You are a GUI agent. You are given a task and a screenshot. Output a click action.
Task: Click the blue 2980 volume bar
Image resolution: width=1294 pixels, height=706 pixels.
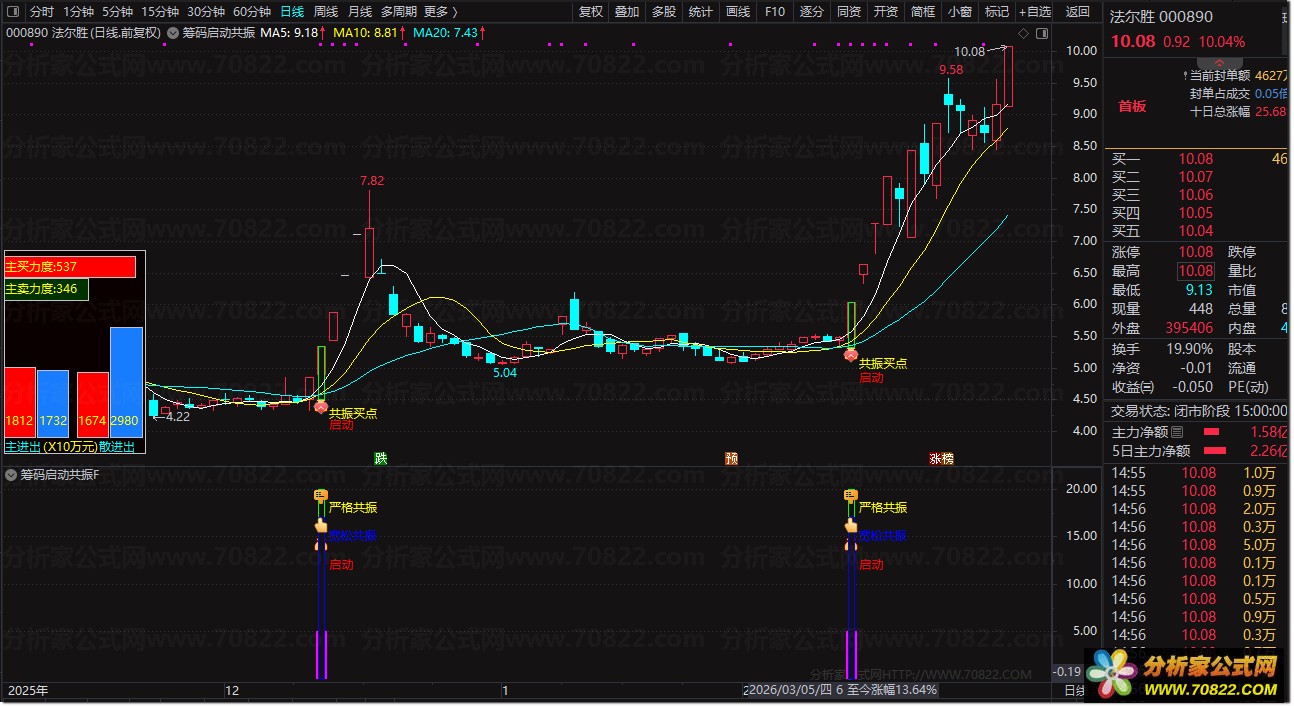[126, 383]
